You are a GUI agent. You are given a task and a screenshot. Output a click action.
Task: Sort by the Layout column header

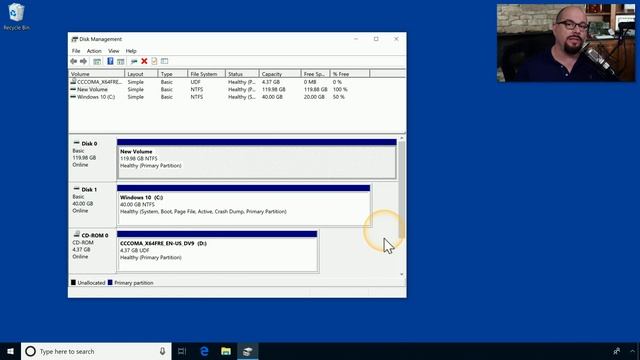tap(141, 74)
